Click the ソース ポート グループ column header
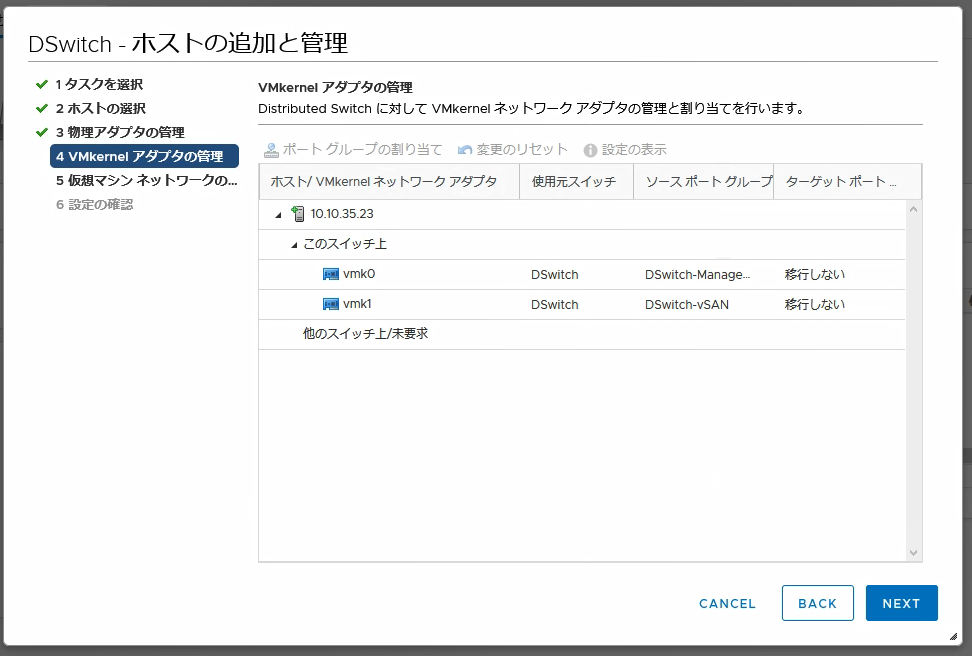972x656 pixels. 704,182
